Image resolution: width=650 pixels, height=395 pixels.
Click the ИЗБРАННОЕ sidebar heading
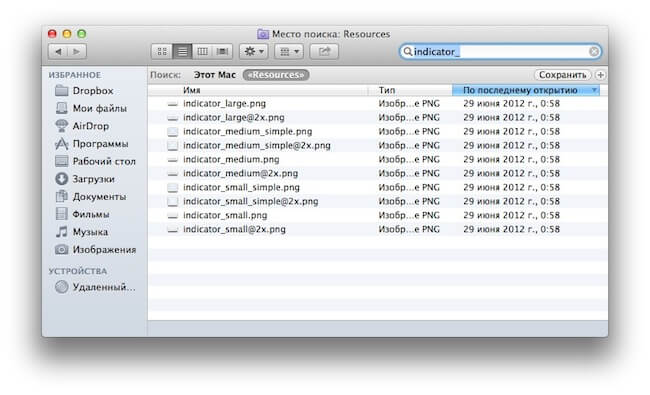coord(75,75)
